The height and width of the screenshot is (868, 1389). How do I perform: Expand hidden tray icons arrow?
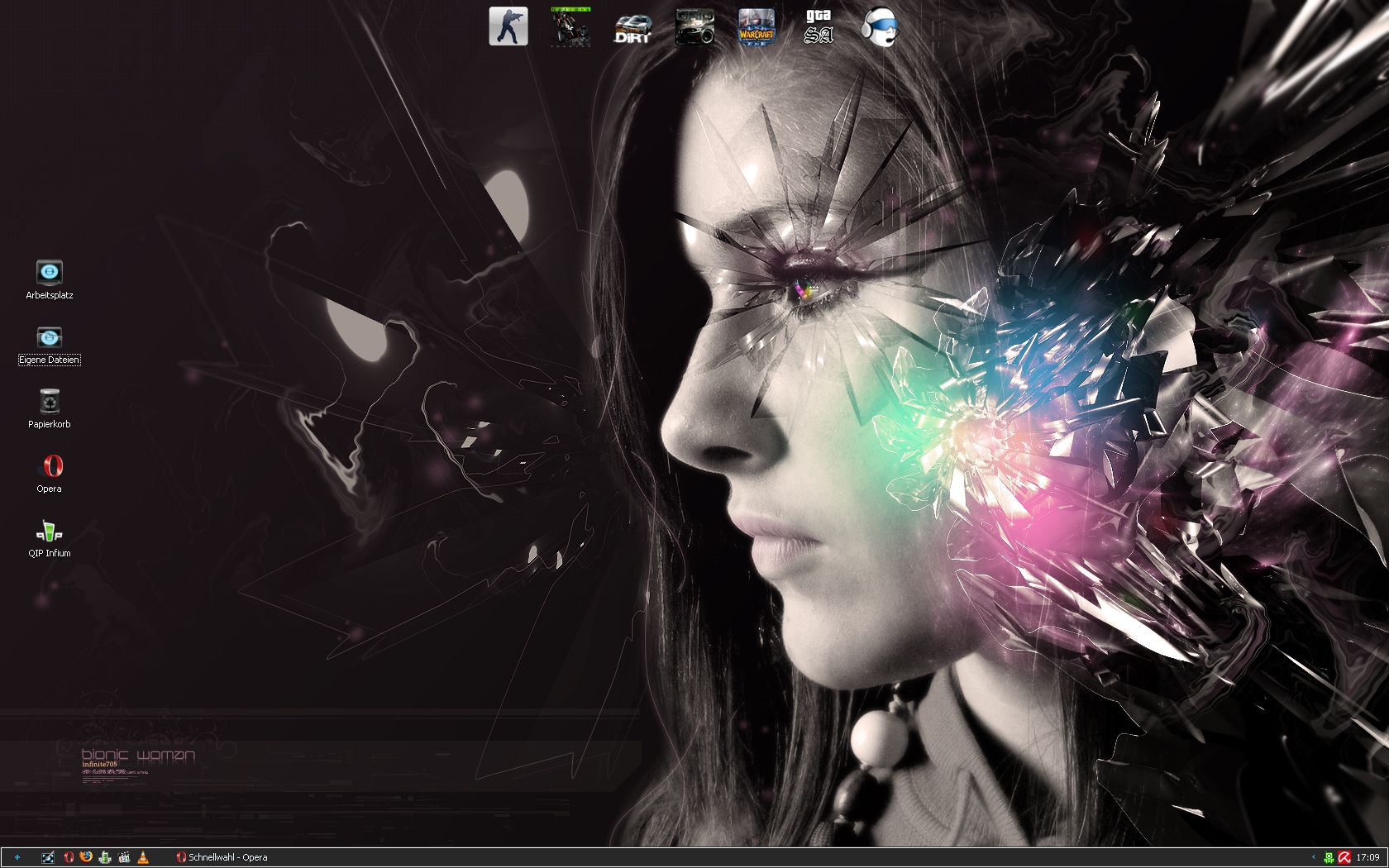(1313, 857)
